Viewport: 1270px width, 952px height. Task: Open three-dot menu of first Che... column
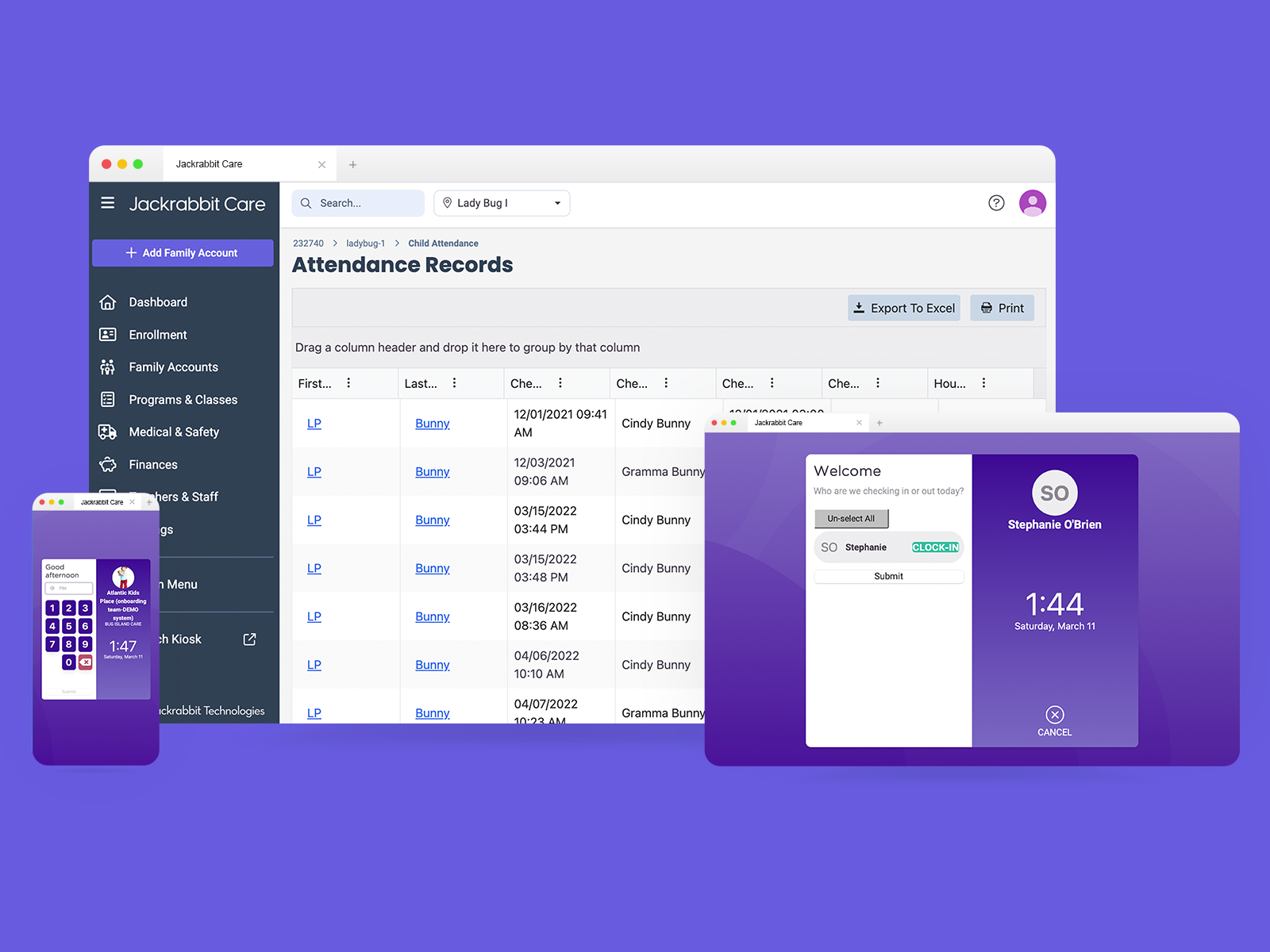tap(560, 383)
